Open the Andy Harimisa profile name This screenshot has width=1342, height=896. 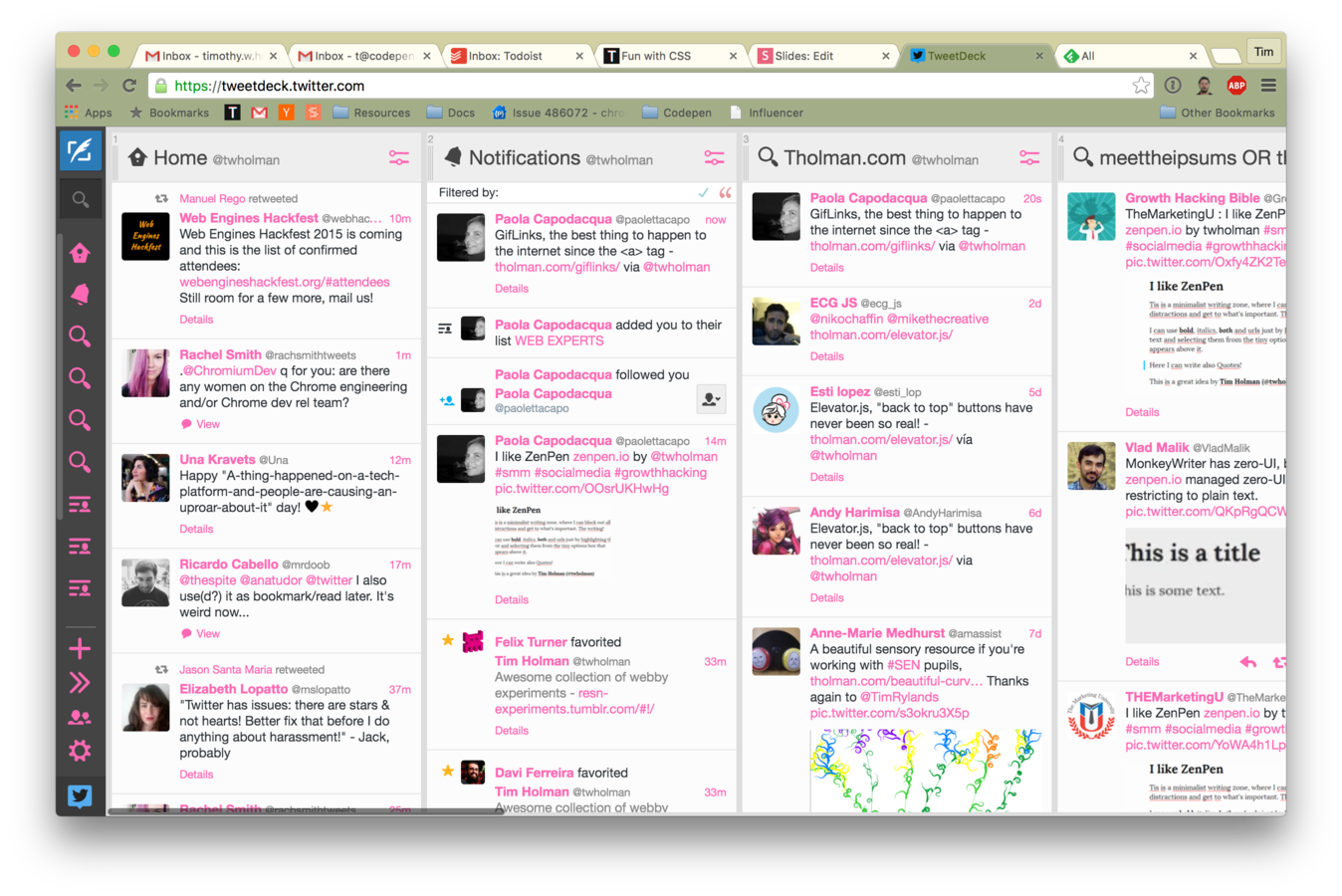[854, 513]
